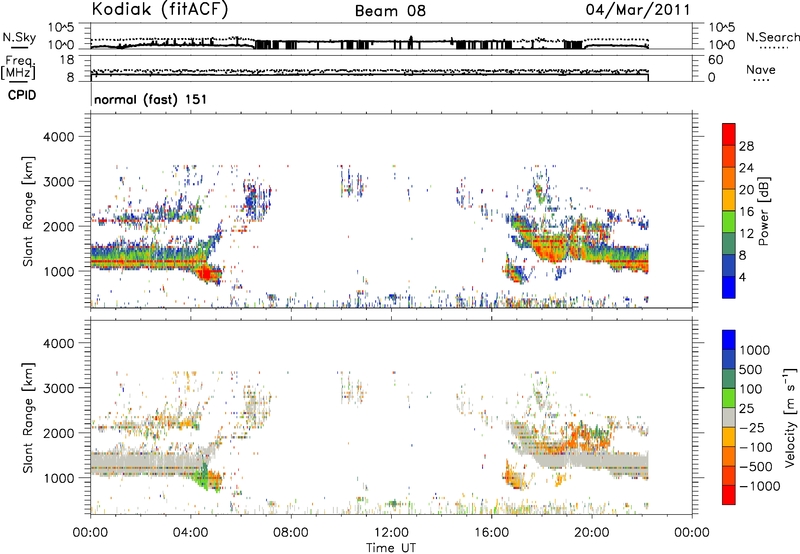Click the 'Beam 08' label
The height and width of the screenshot is (554, 800).
point(390,11)
